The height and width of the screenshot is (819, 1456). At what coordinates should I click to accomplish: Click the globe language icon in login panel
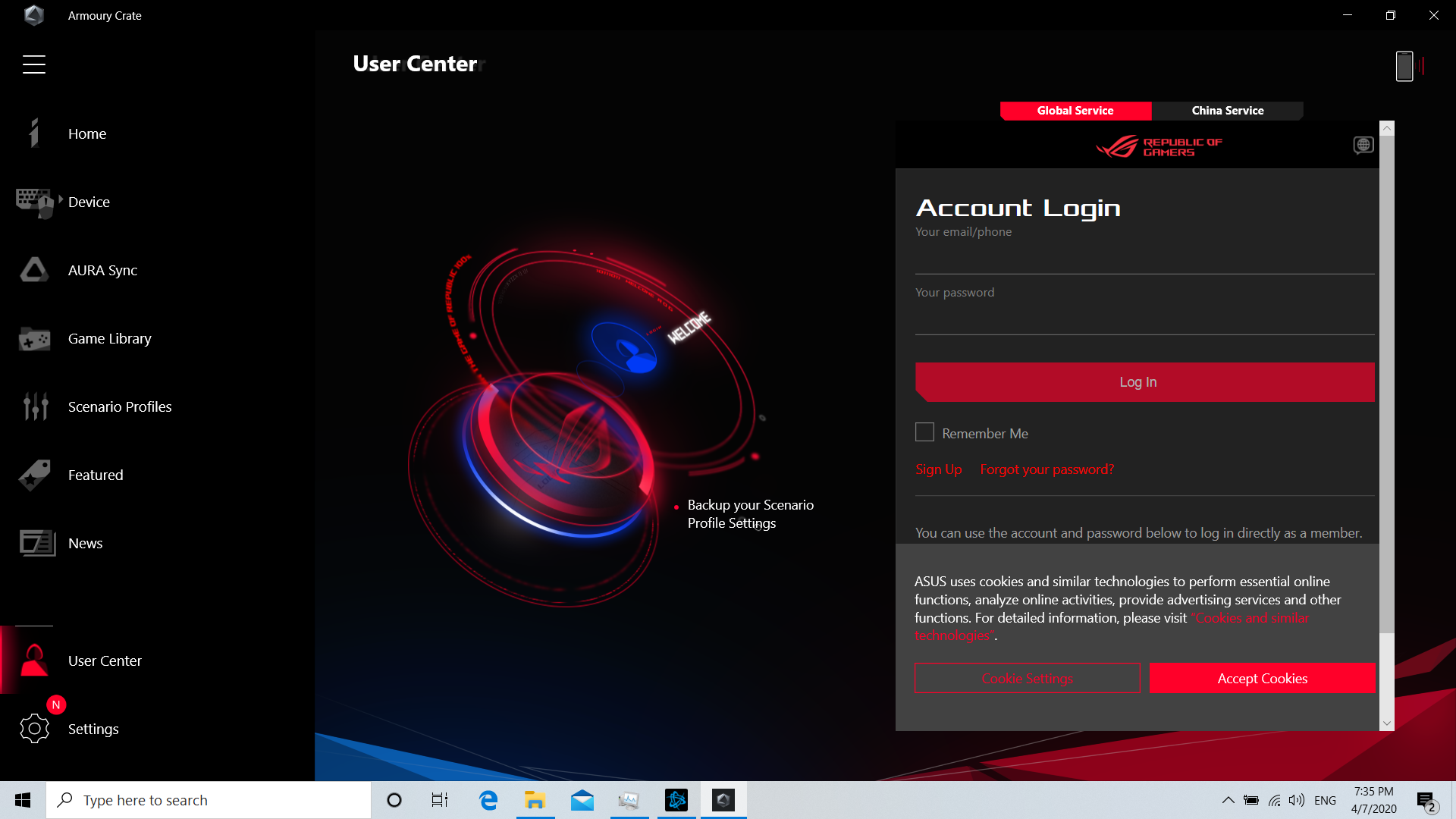[x=1363, y=145]
